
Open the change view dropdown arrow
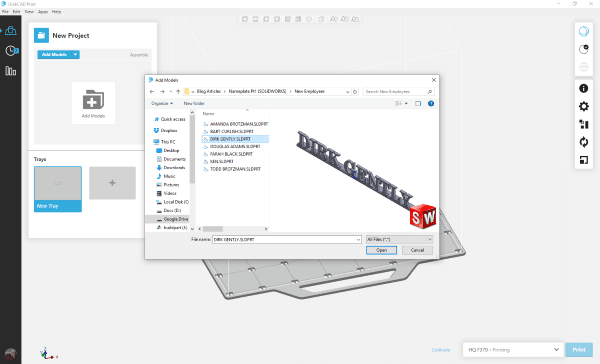click(406, 103)
